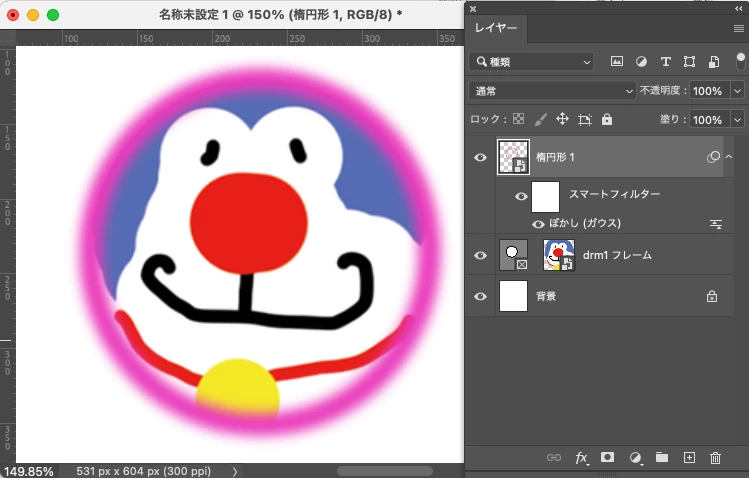Filter layers by shape layer icon
This screenshot has width=749, height=478.
pyautogui.click(x=689, y=61)
